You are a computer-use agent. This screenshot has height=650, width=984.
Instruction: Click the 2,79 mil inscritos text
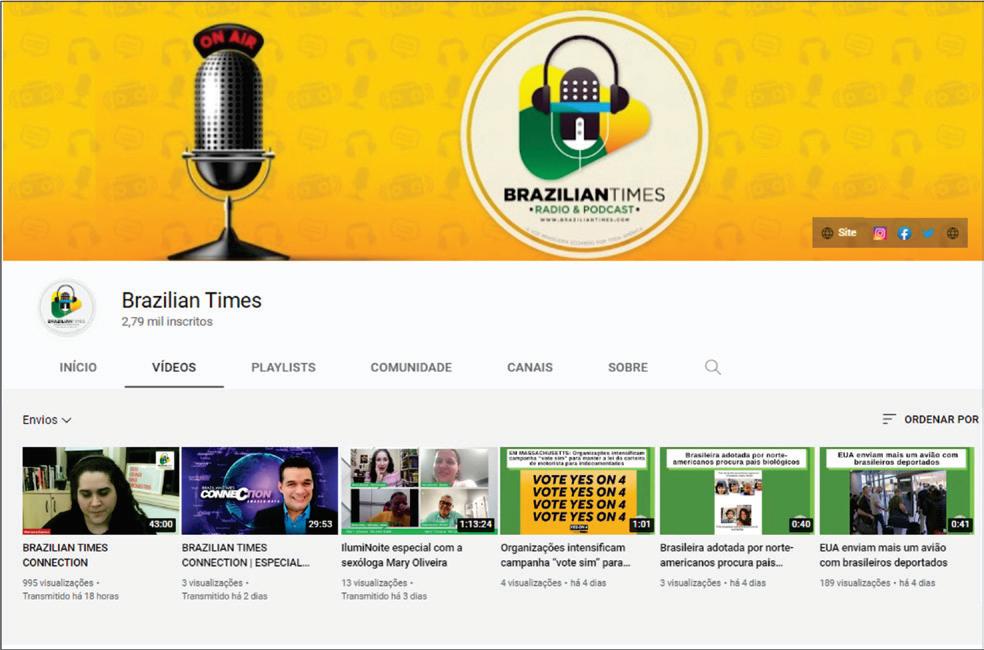point(167,322)
